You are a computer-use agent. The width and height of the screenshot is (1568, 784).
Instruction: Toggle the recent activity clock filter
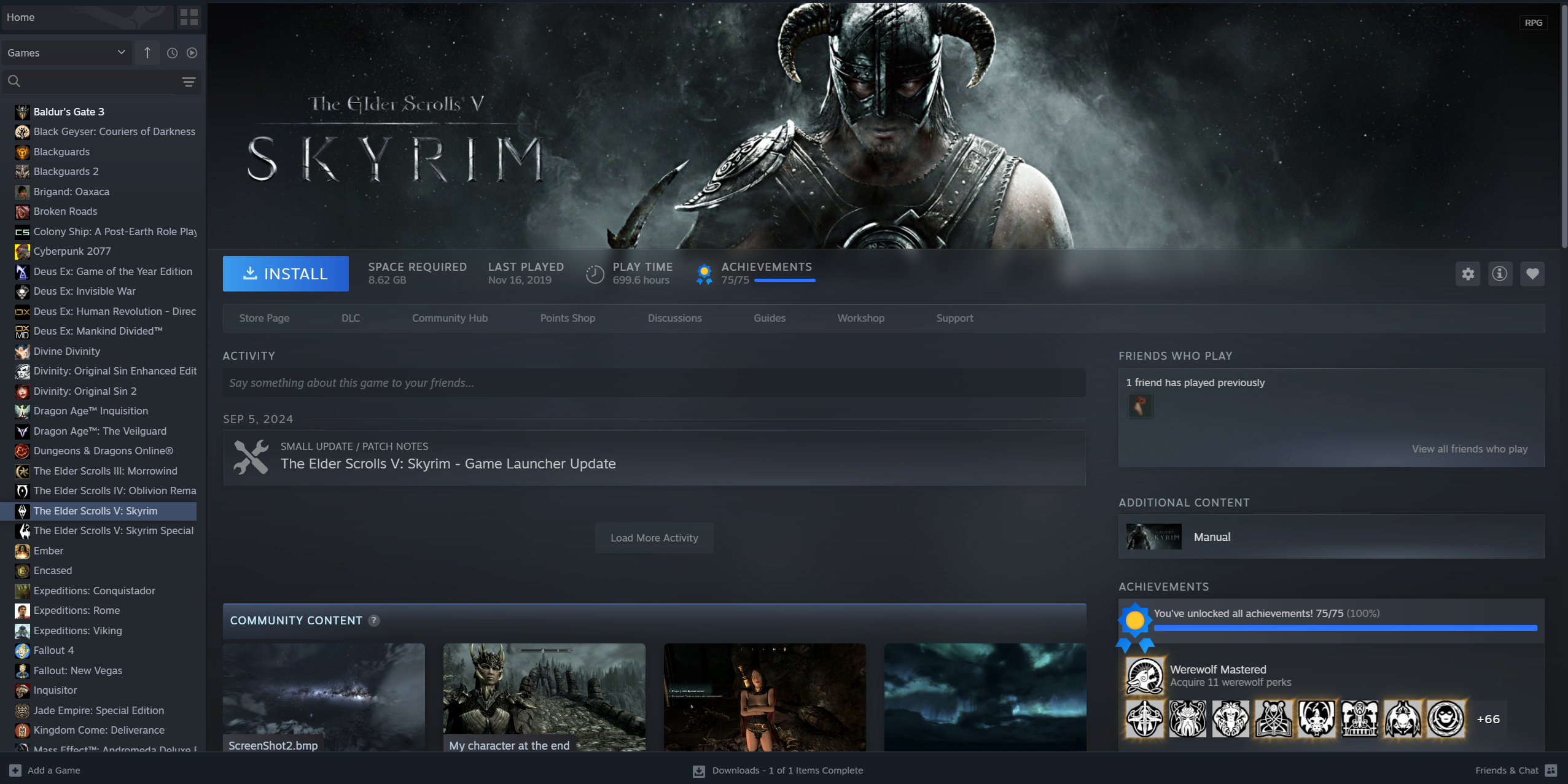(173, 53)
